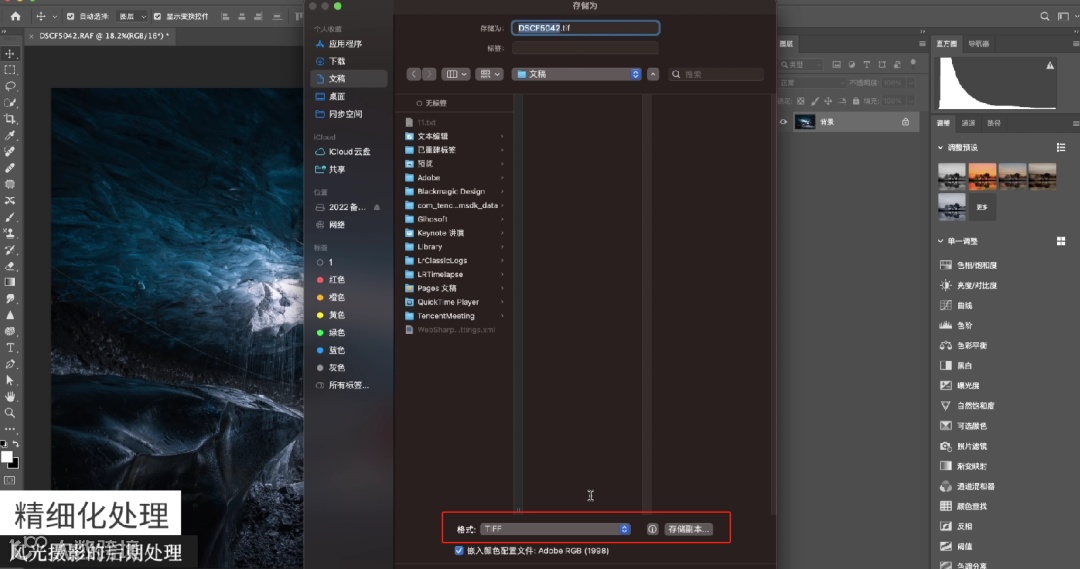Go back with the dialog's back arrow

click(413, 74)
